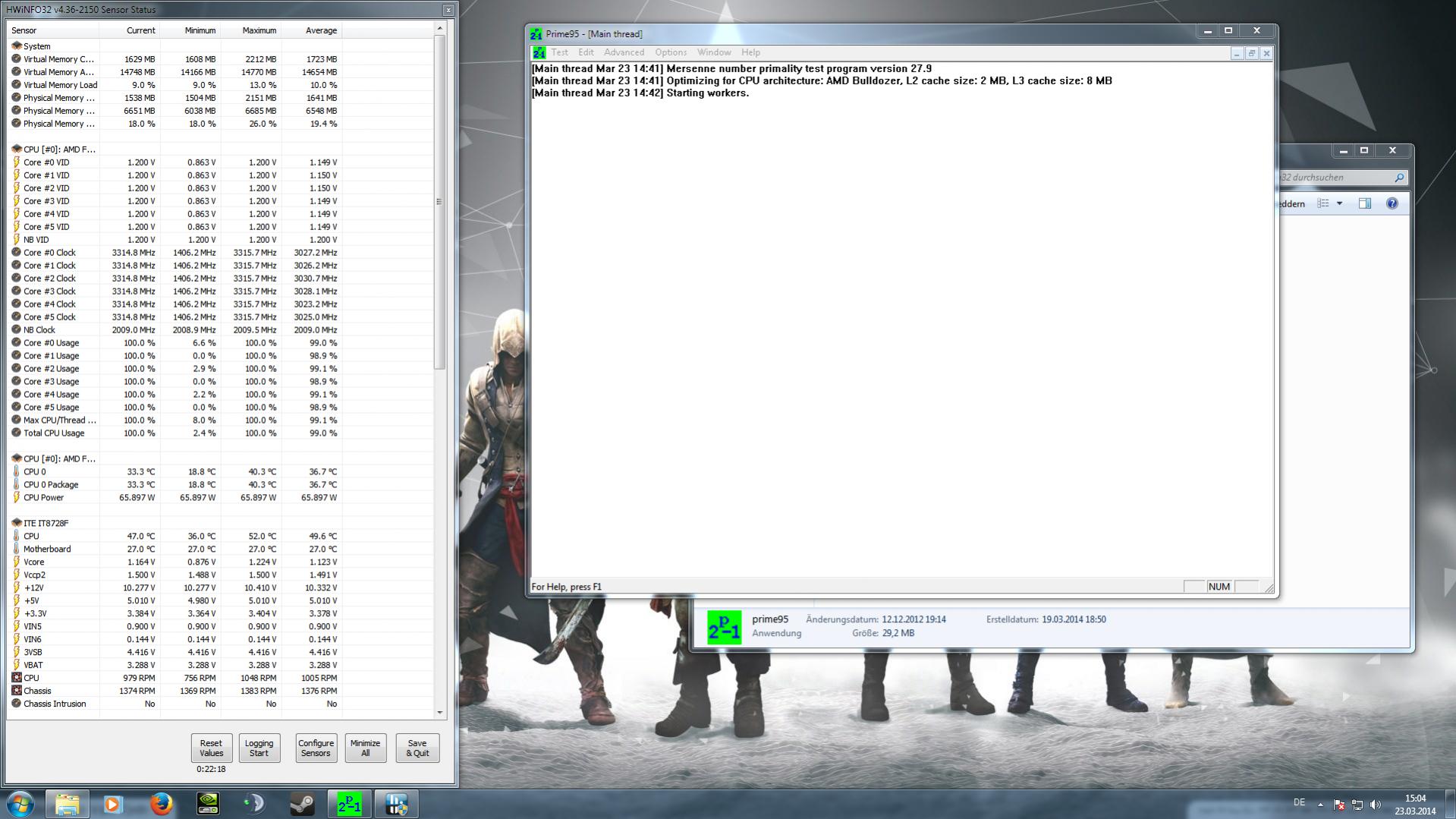This screenshot has width=1456, height=819.
Task: Click the Logging Start button
Action: [x=259, y=748]
